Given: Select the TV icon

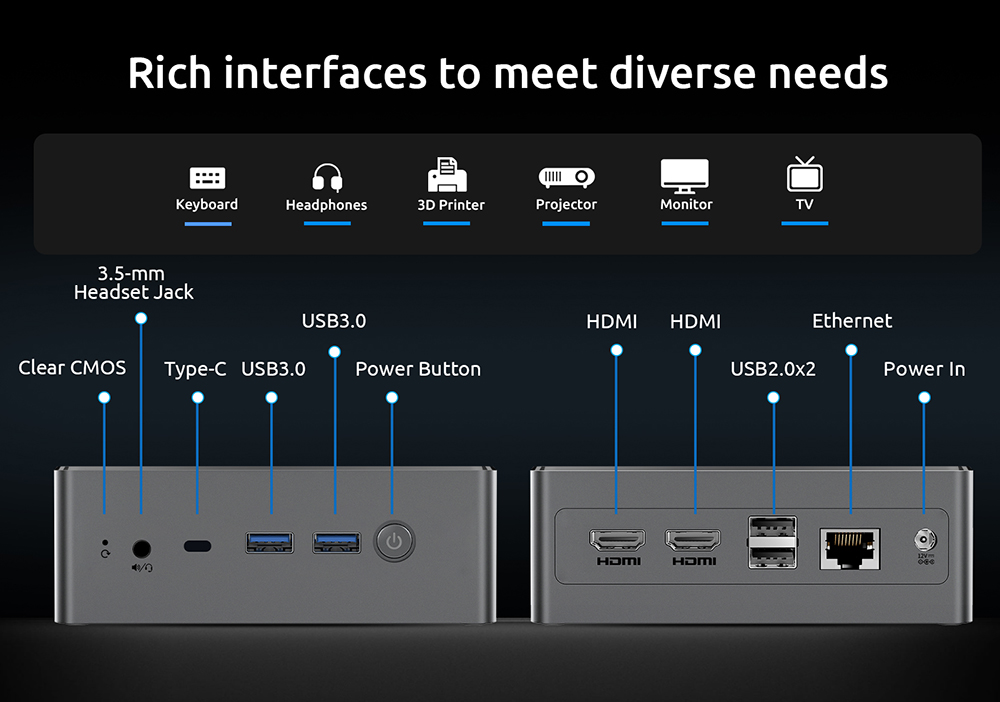Looking at the screenshot, I should point(804,174).
